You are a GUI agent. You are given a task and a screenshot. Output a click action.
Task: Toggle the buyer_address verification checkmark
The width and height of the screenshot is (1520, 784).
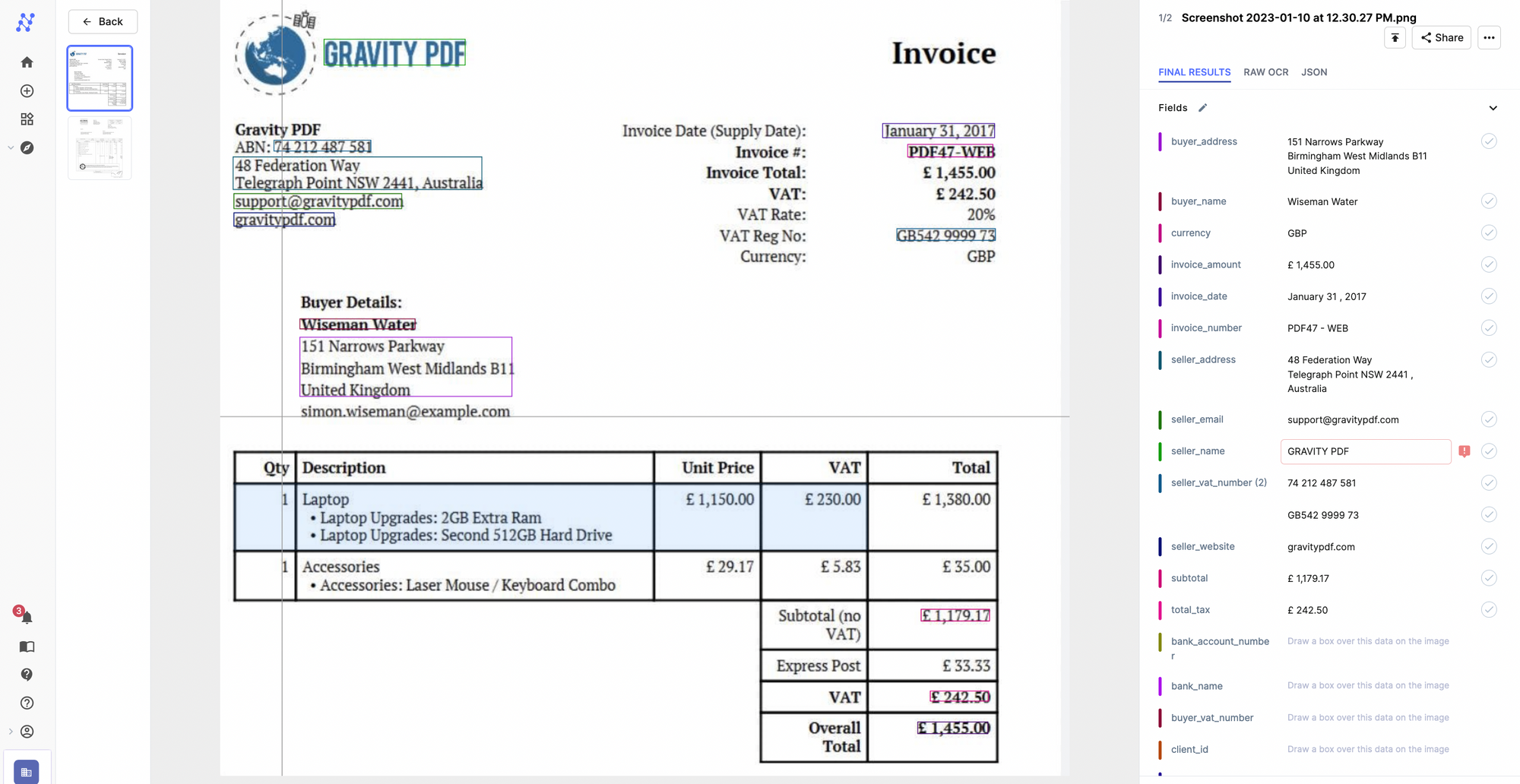1489,141
